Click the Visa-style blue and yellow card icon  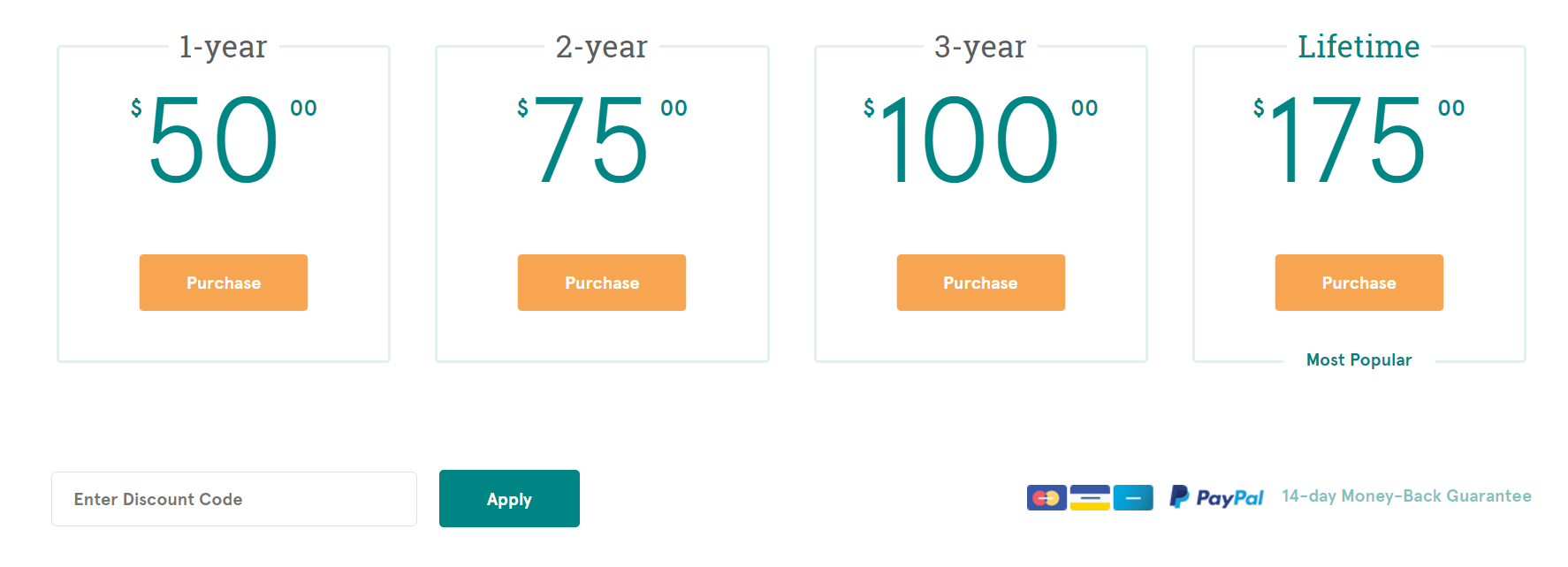click(x=1090, y=498)
